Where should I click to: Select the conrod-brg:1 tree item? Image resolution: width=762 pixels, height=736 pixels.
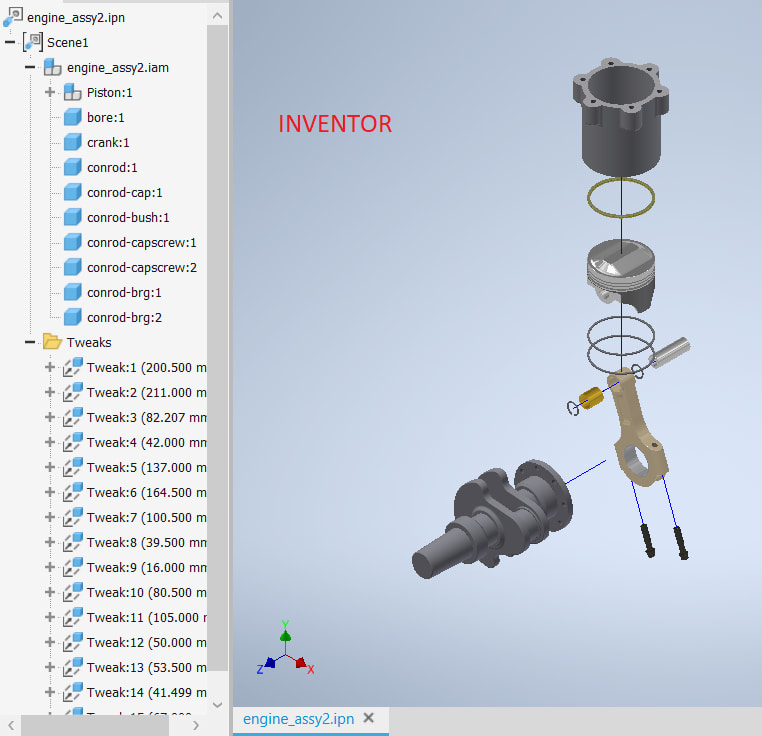(124, 292)
